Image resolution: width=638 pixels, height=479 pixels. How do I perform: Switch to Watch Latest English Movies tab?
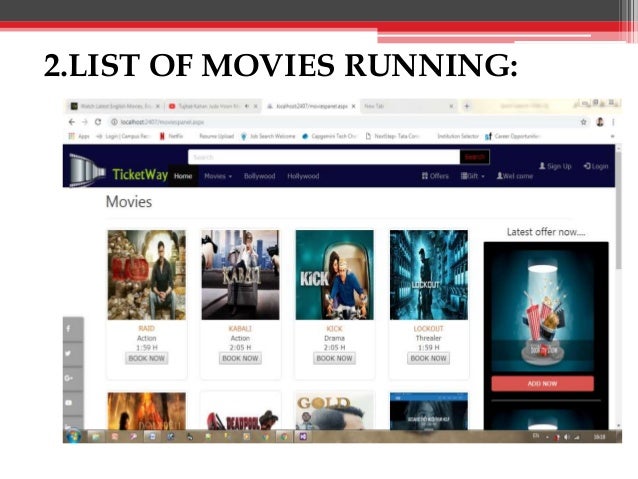(x=115, y=106)
